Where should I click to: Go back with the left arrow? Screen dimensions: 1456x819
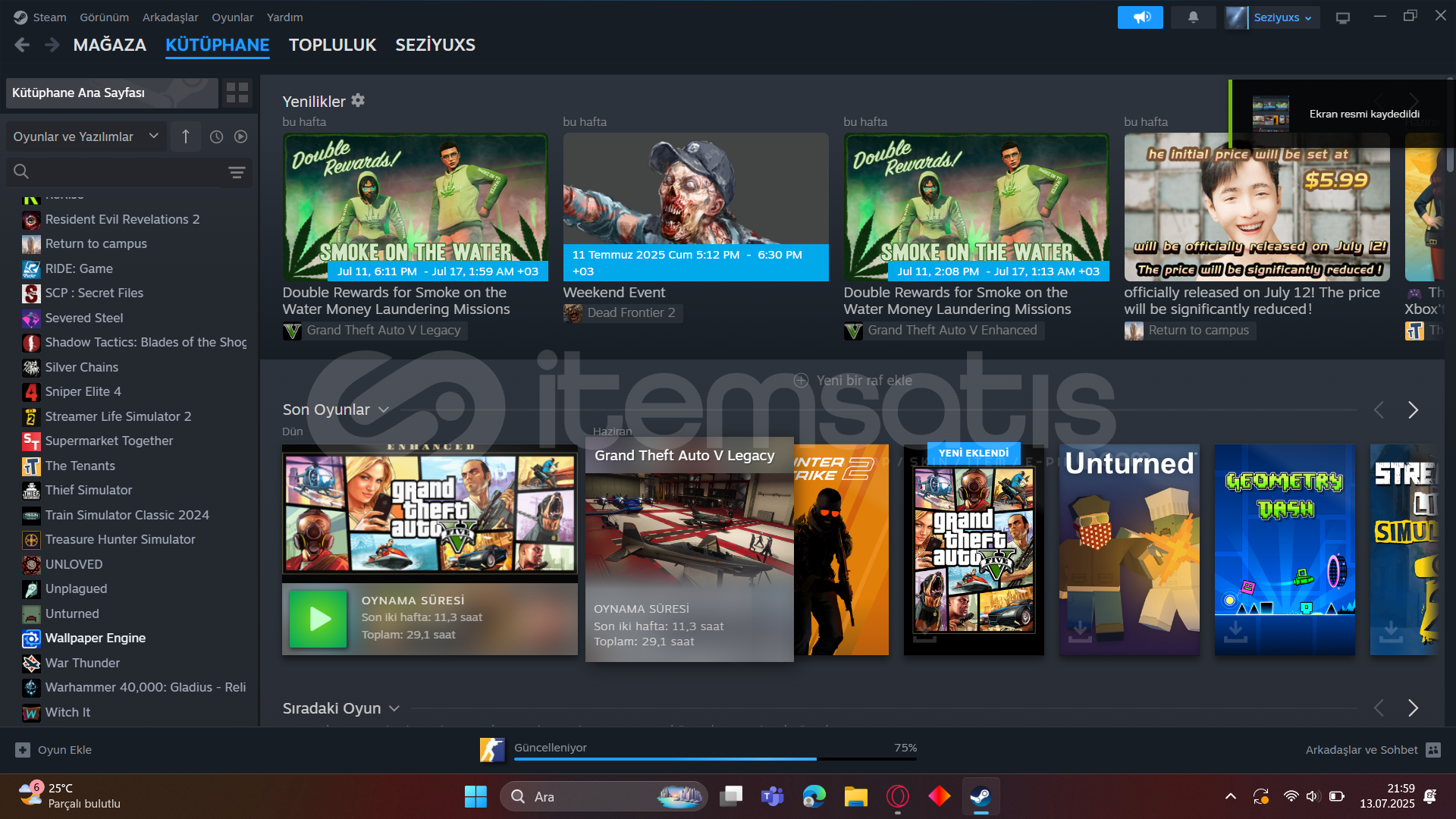click(x=22, y=45)
